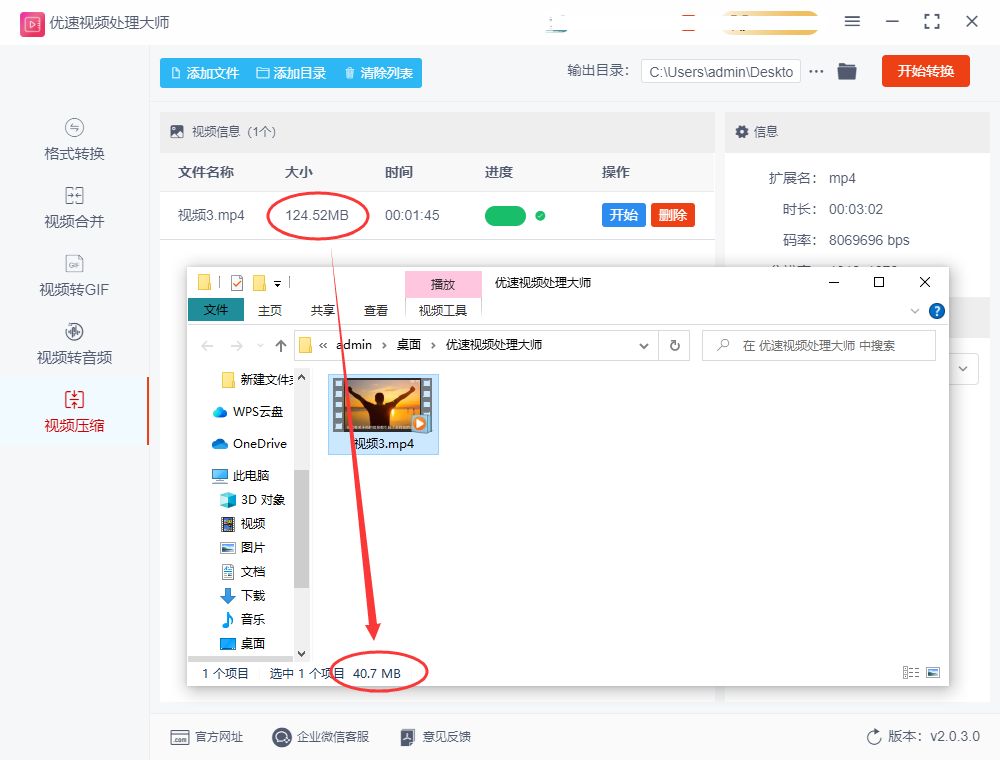Open the 格式转换 format conversion module
Image resolution: width=1000 pixels, height=760 pixels.
pyautogui.click(x=74, y=140)
